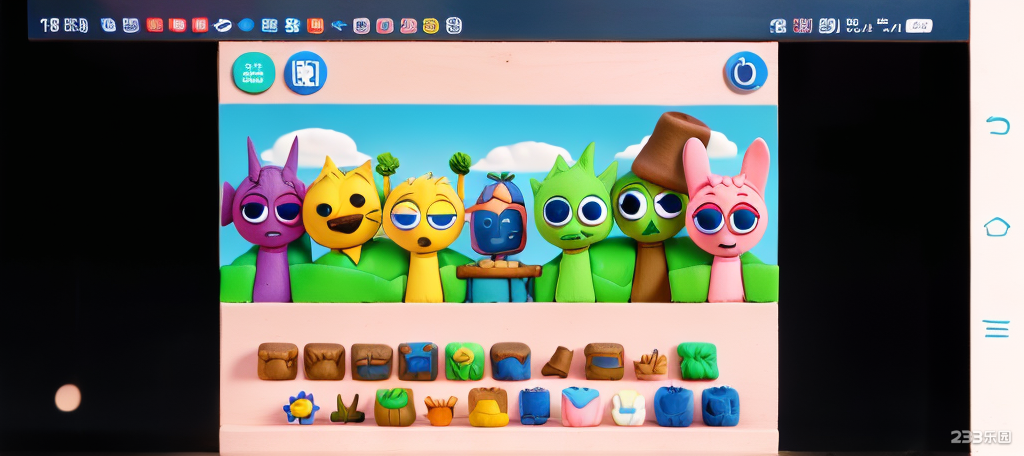Select the pink and blue clay block
Viewport: 1024px width, 456px height.
(581, 407)
